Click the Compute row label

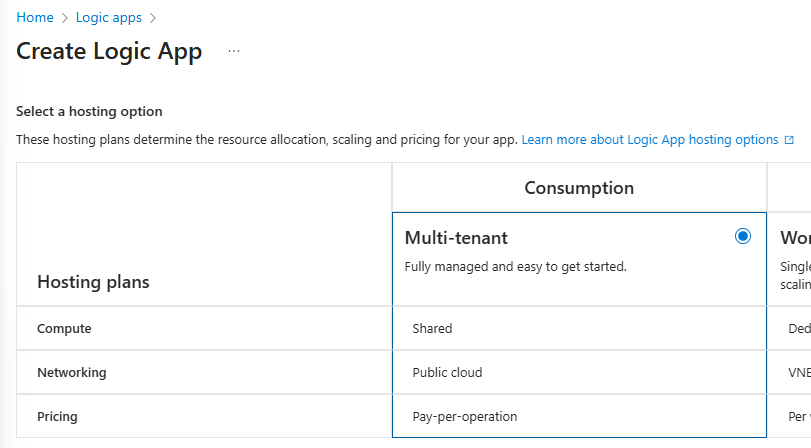pos(64,328)
